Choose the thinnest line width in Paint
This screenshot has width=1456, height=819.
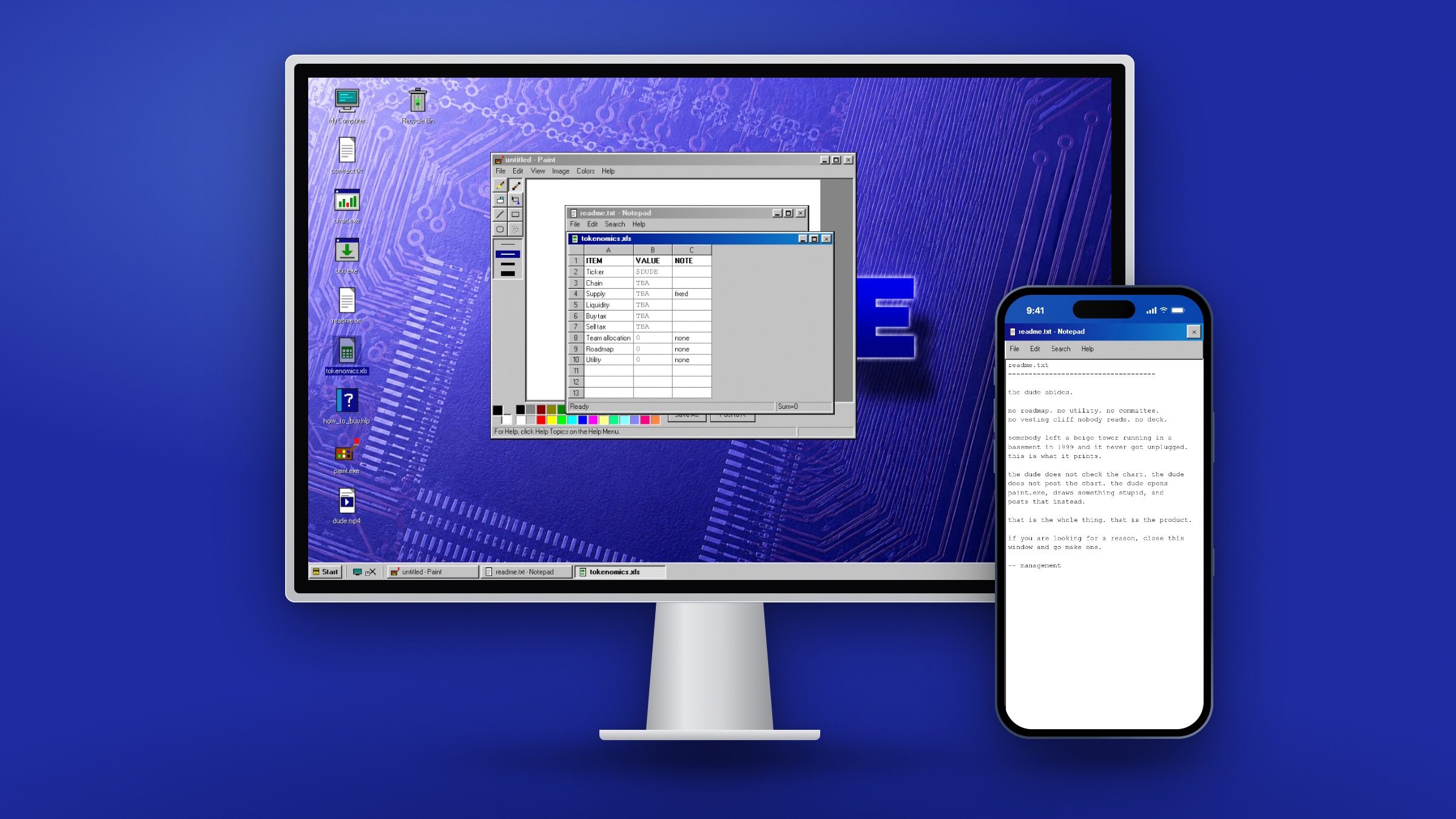point(508,244)
